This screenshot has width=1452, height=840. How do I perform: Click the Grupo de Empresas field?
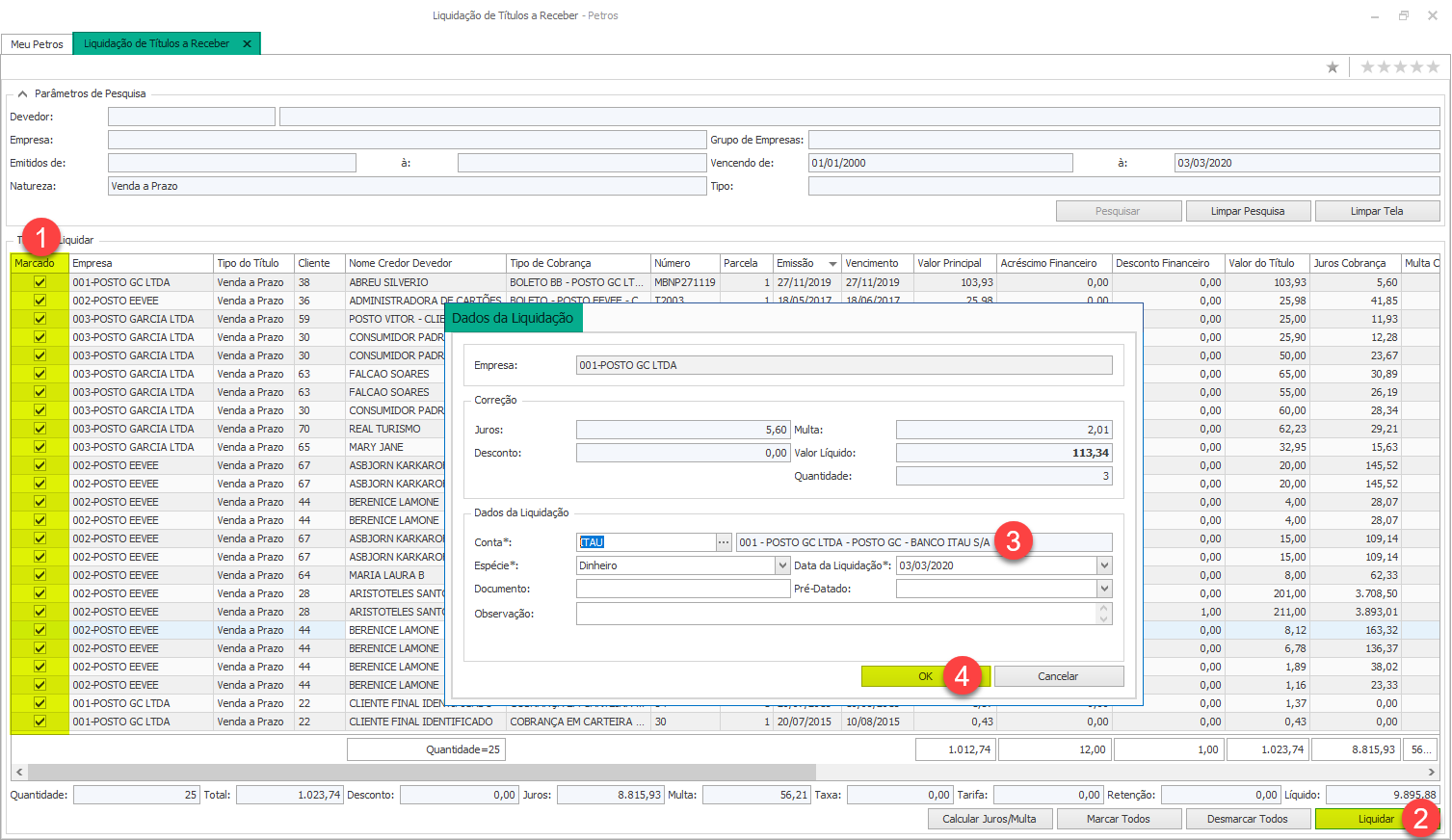[x=1124, y=140]
